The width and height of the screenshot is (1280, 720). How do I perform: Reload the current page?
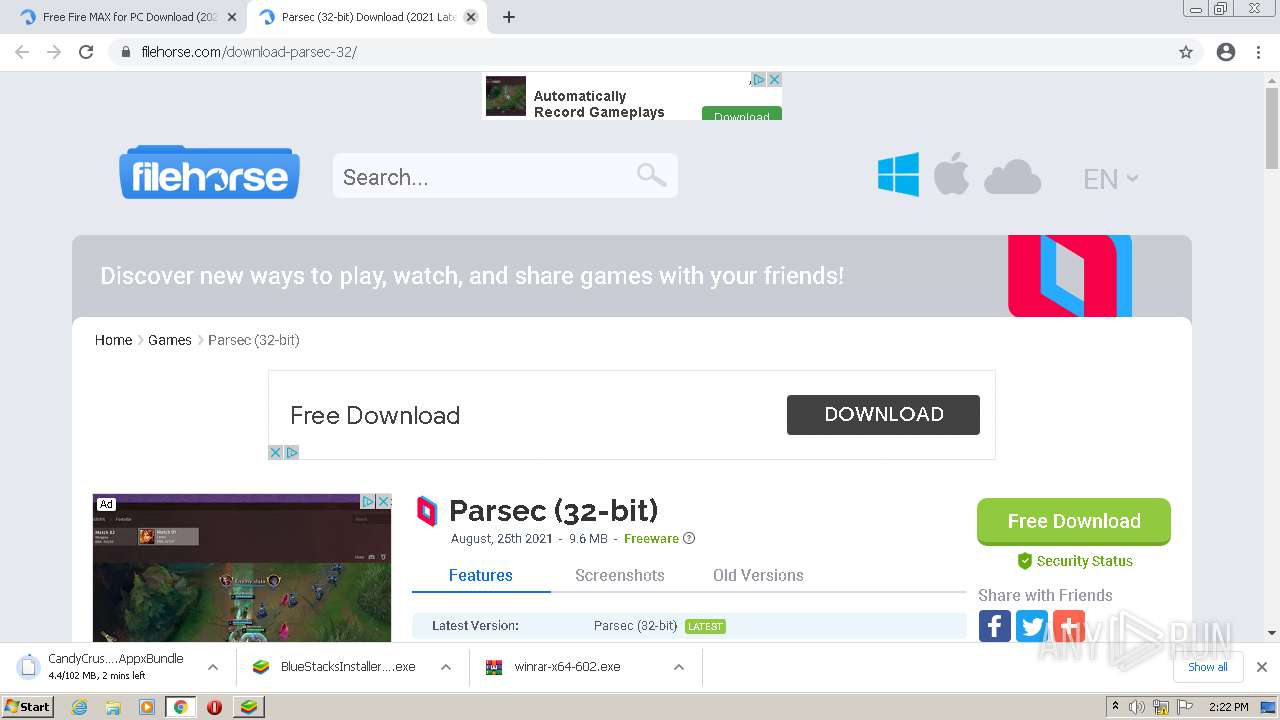[x=86, y=52]
